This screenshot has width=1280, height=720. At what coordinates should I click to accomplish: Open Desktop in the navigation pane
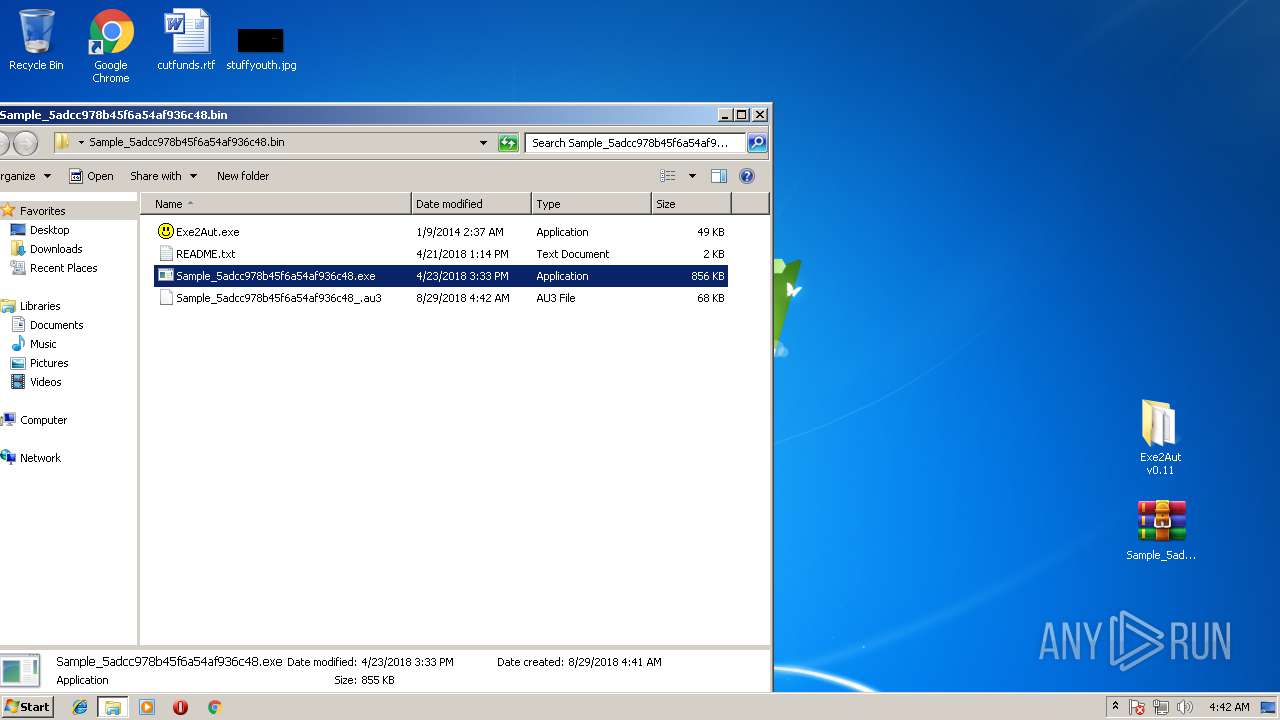tap(49, 230)
